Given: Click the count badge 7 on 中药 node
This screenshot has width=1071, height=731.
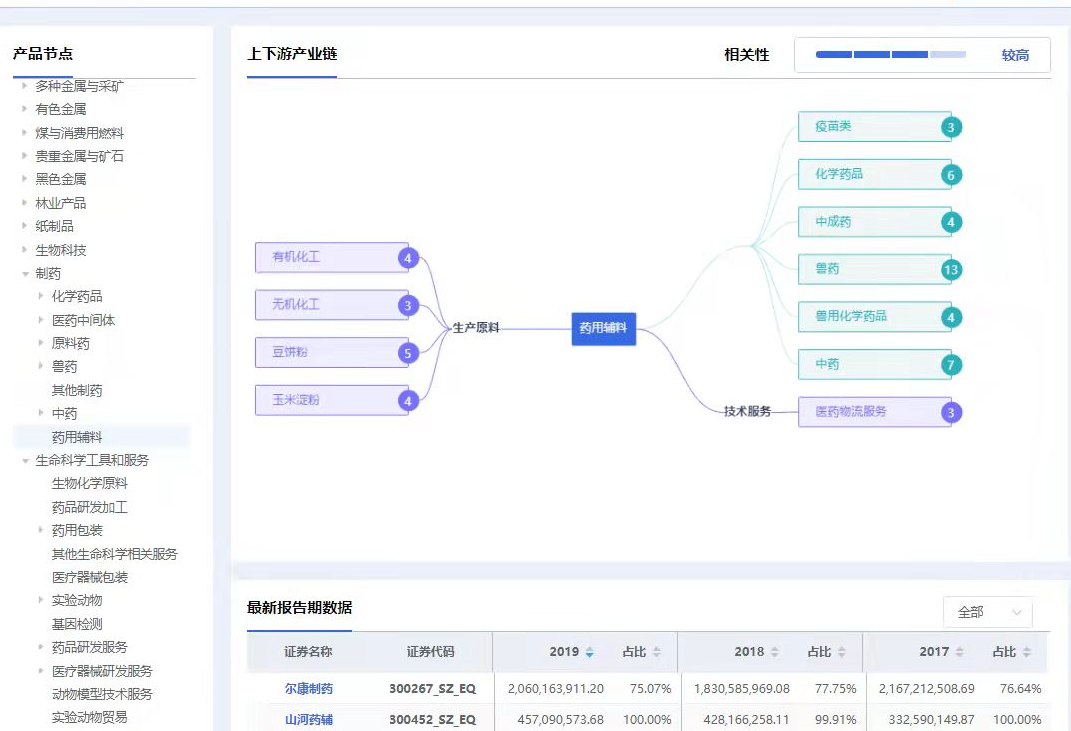Looking at the screenshot, I should tap(951, 365).
